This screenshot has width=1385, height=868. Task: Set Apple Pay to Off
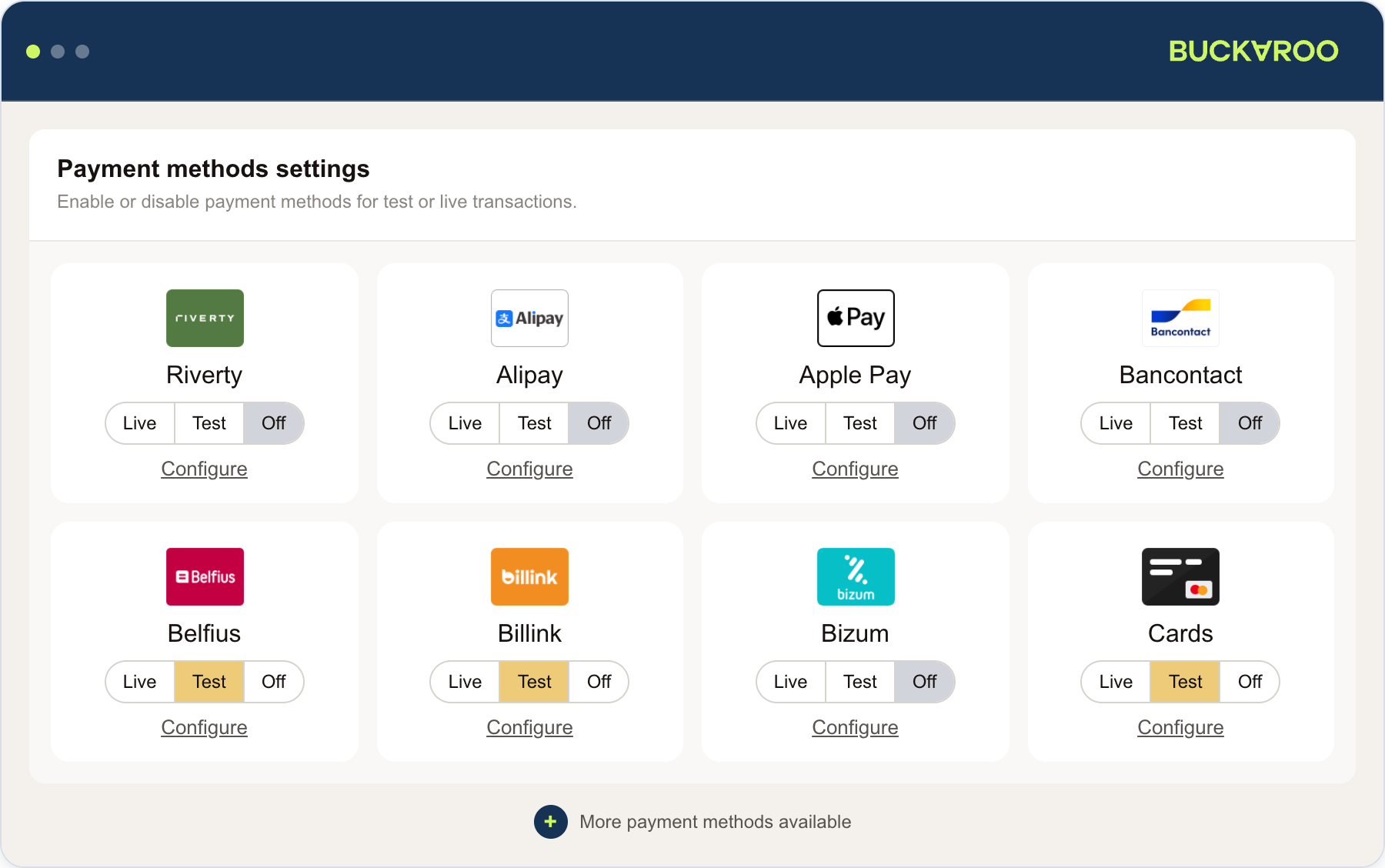924,423
